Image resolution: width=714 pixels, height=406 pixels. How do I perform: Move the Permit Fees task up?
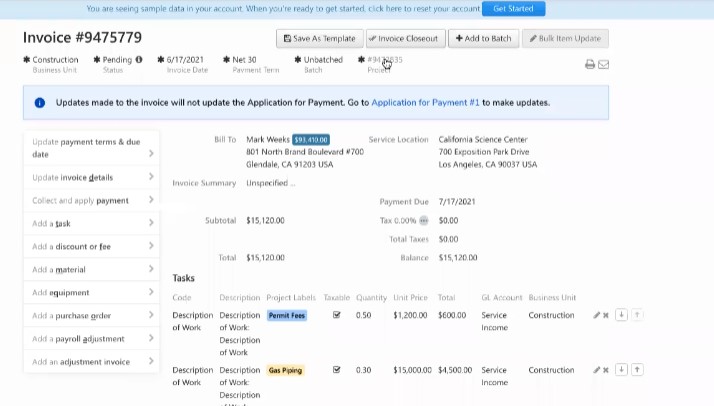pyautogui.click(x=637, y=315)
